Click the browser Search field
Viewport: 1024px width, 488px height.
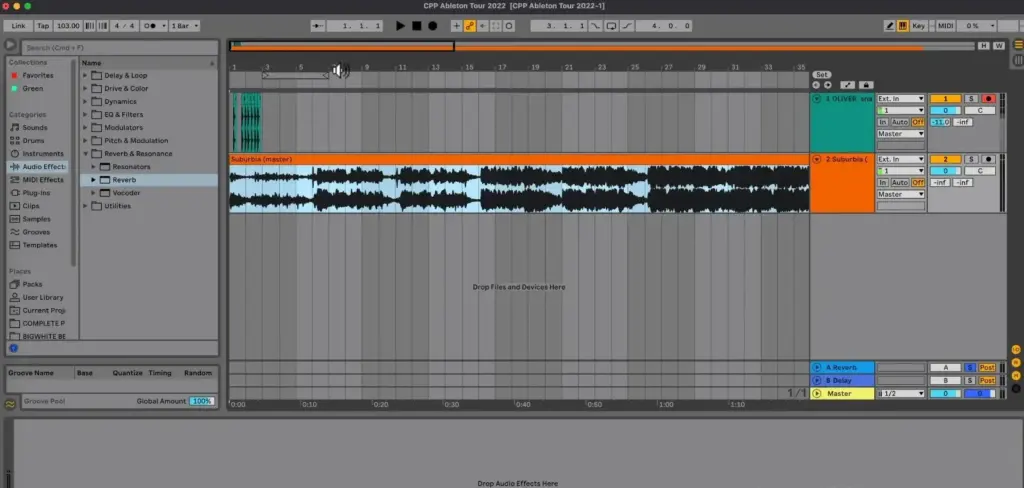coord(120,48)
